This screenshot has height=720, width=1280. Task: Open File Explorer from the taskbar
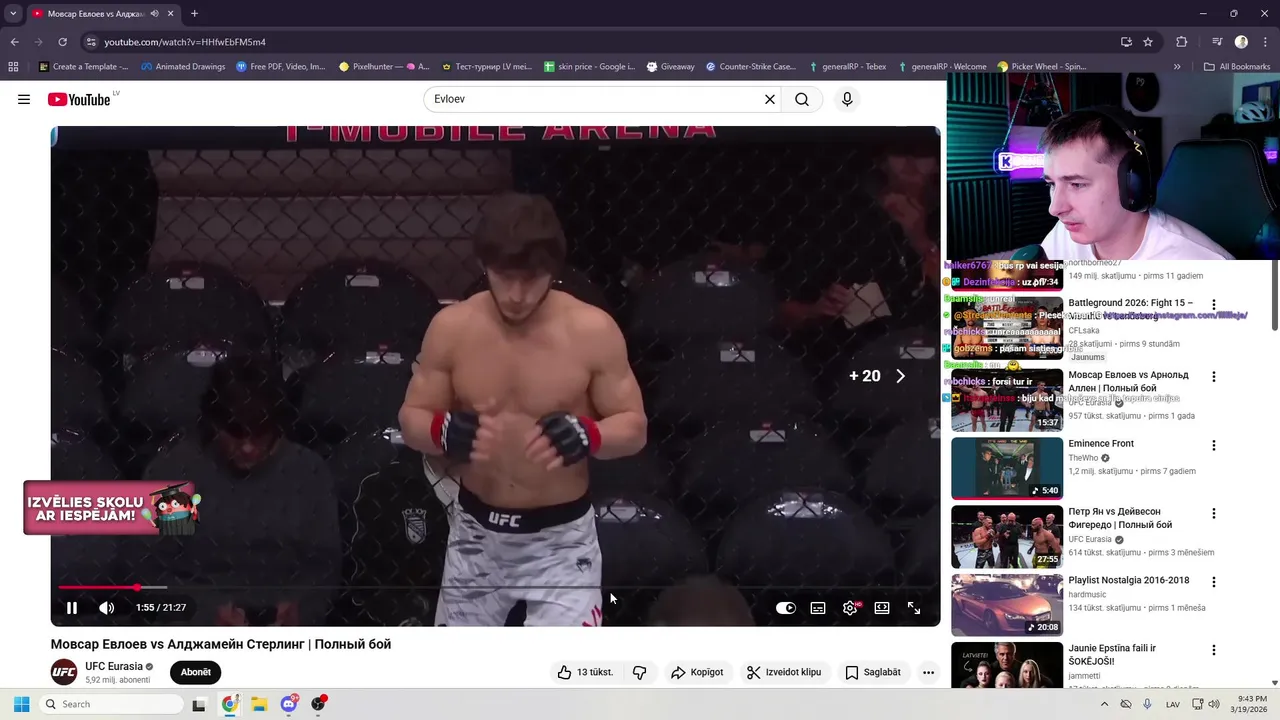pos(259,704)
